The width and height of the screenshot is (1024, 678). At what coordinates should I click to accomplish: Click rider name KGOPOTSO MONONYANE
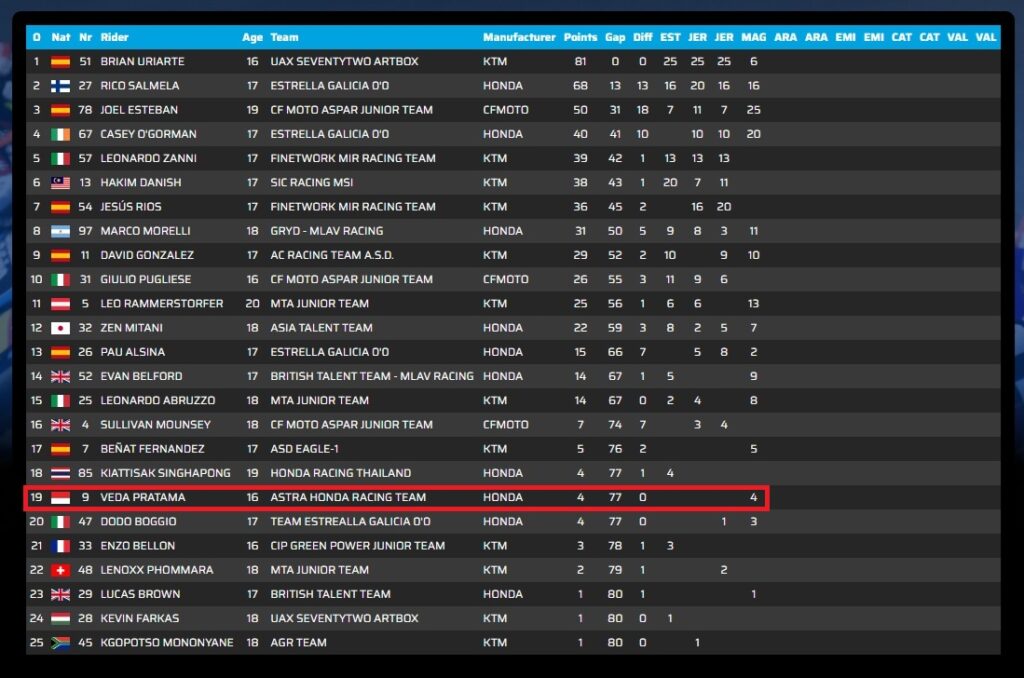coord(167,642)
